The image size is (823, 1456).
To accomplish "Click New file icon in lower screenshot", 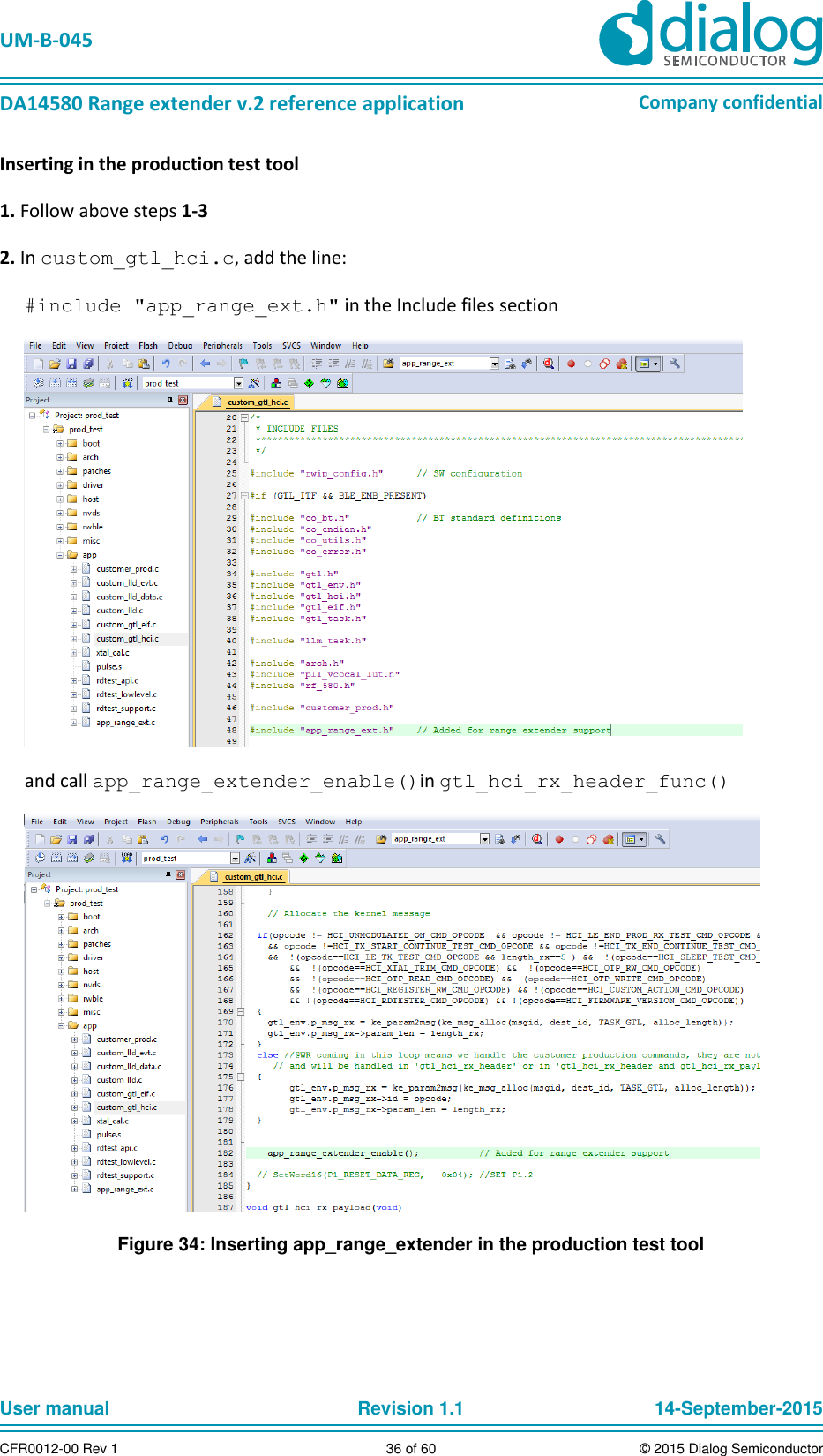I will tap(40, 839).
